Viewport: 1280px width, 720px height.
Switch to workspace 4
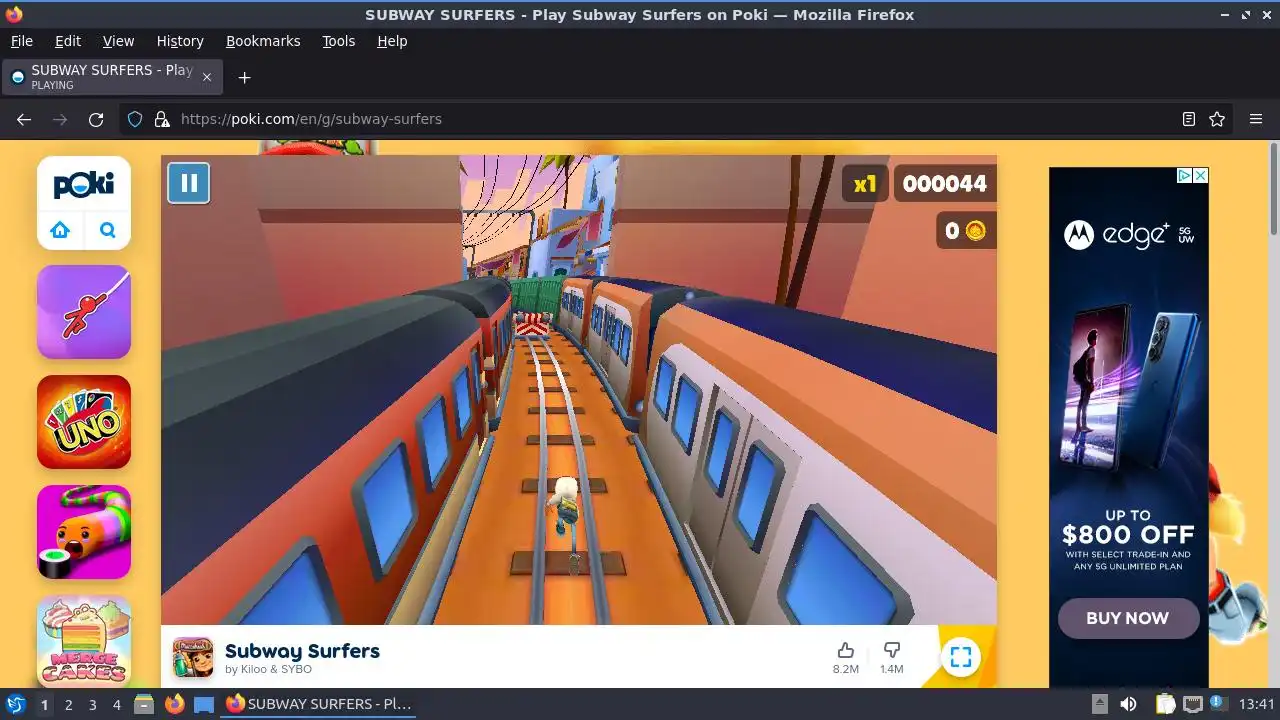click(116, 704)
